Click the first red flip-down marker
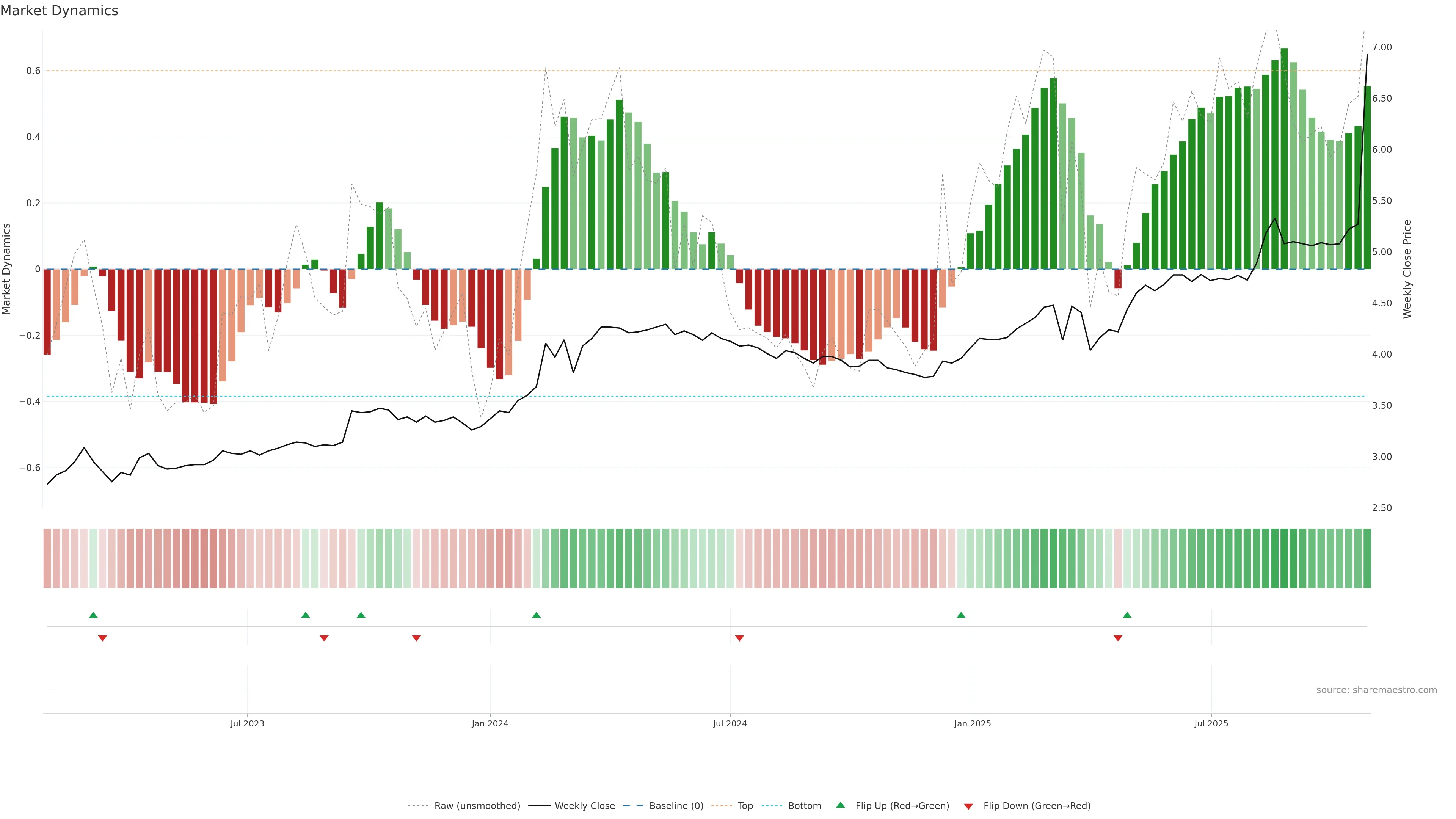This screenshot has height=819, width=1456. click(102, 638)
